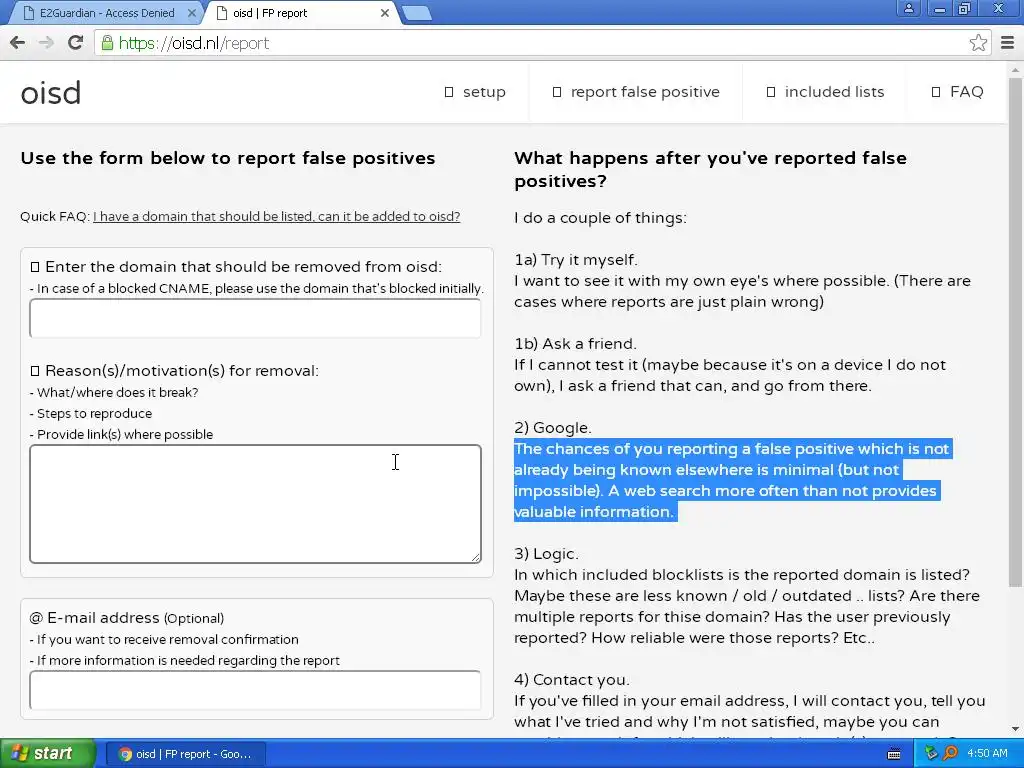Click the '4) Contact you.' heading text
Image resolution: width=1024 pixels, height=768 pixels.
click(571, 680)
